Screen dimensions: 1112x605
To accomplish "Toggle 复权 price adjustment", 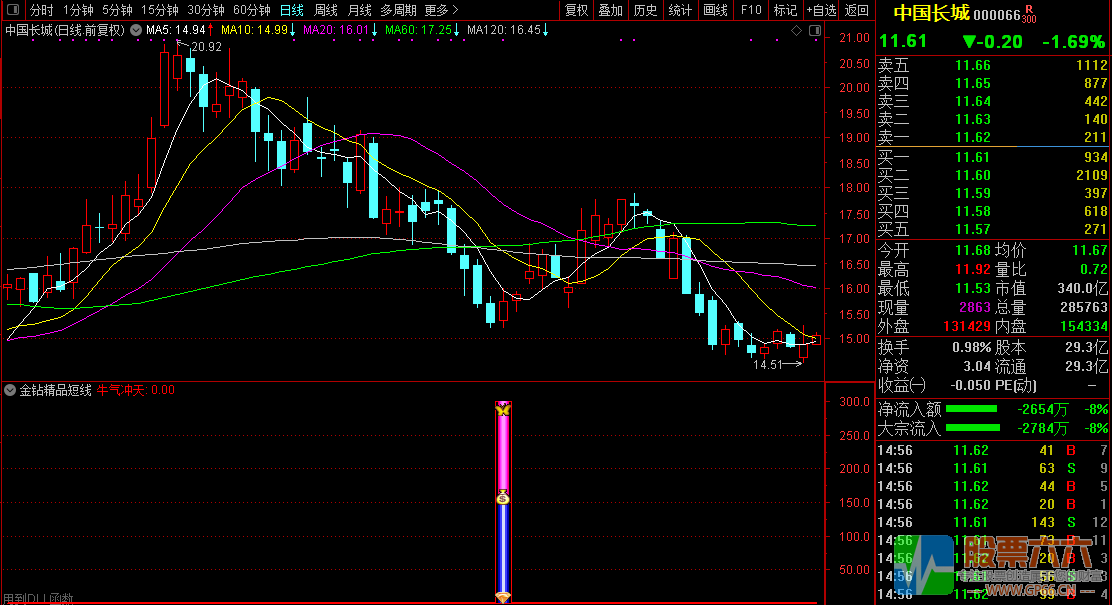I will (577, 10).
